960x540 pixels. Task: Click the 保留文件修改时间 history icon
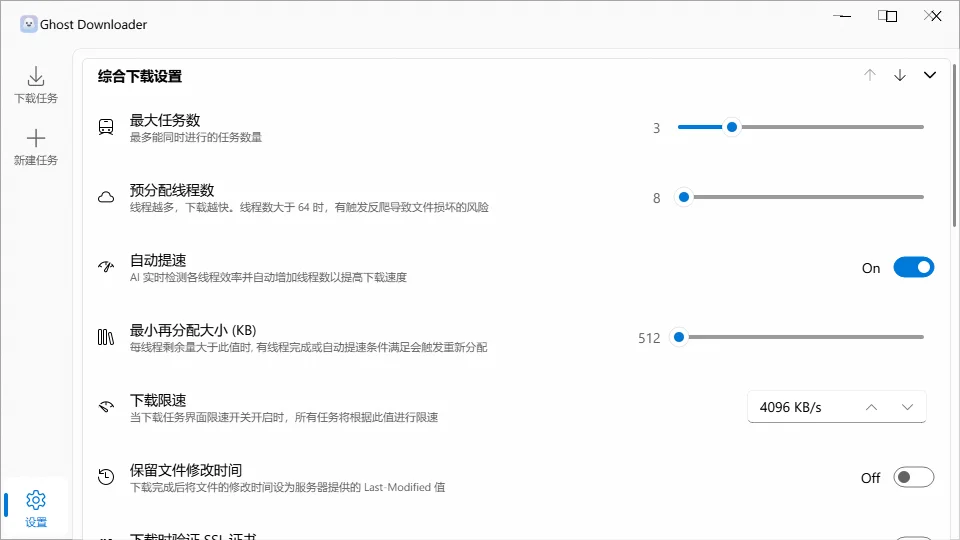(x=106, y=477)
